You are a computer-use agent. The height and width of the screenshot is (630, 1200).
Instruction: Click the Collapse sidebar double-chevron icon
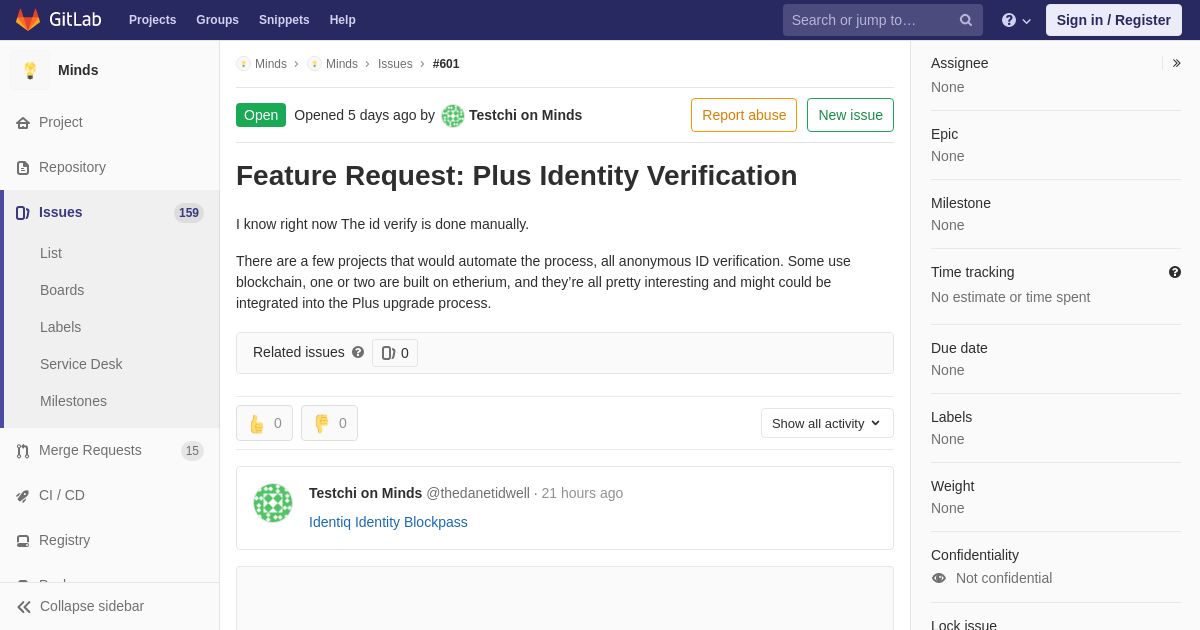click(x=24, y=607)
